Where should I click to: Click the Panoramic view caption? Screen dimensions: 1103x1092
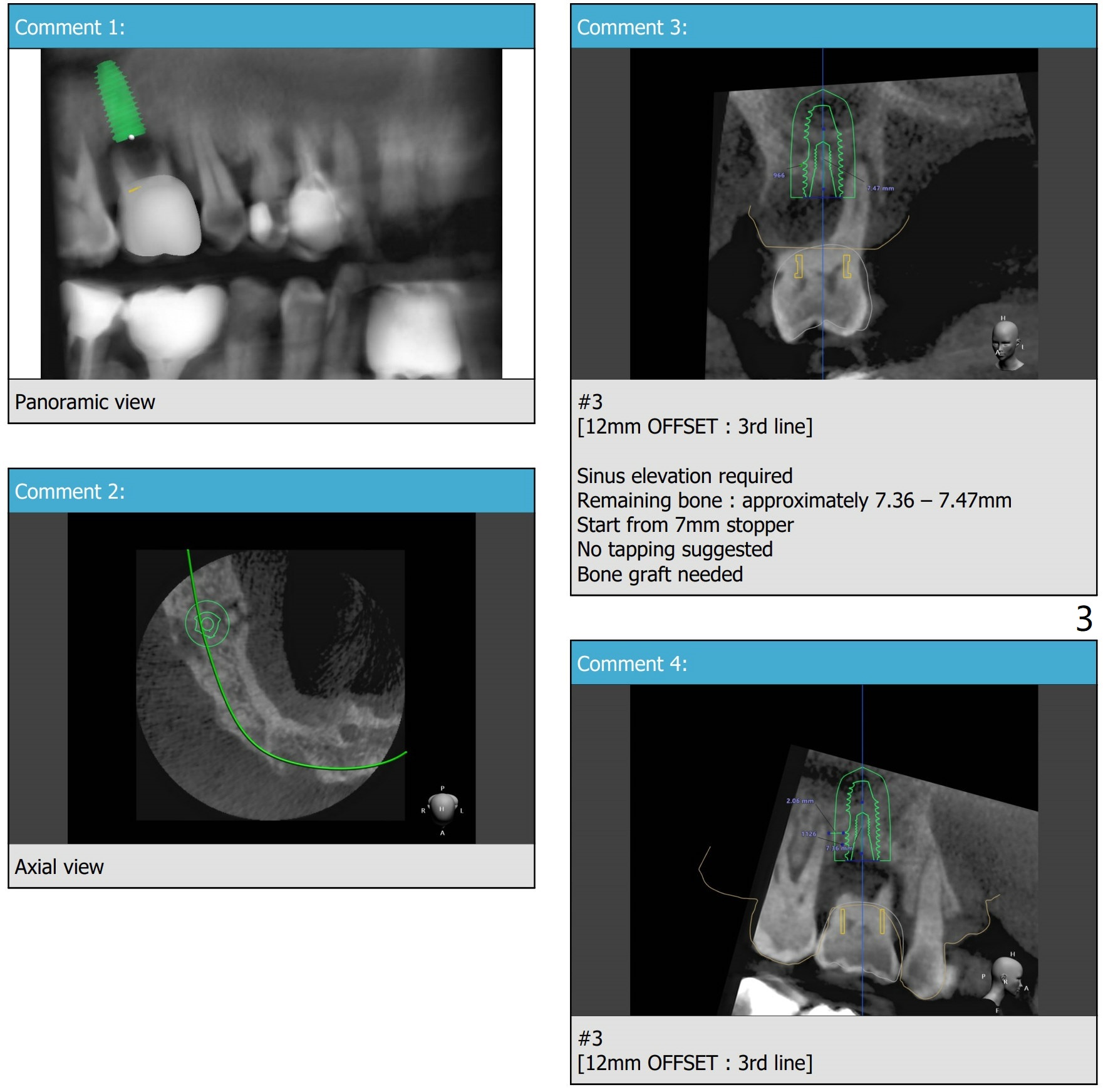tap(85, 402)
